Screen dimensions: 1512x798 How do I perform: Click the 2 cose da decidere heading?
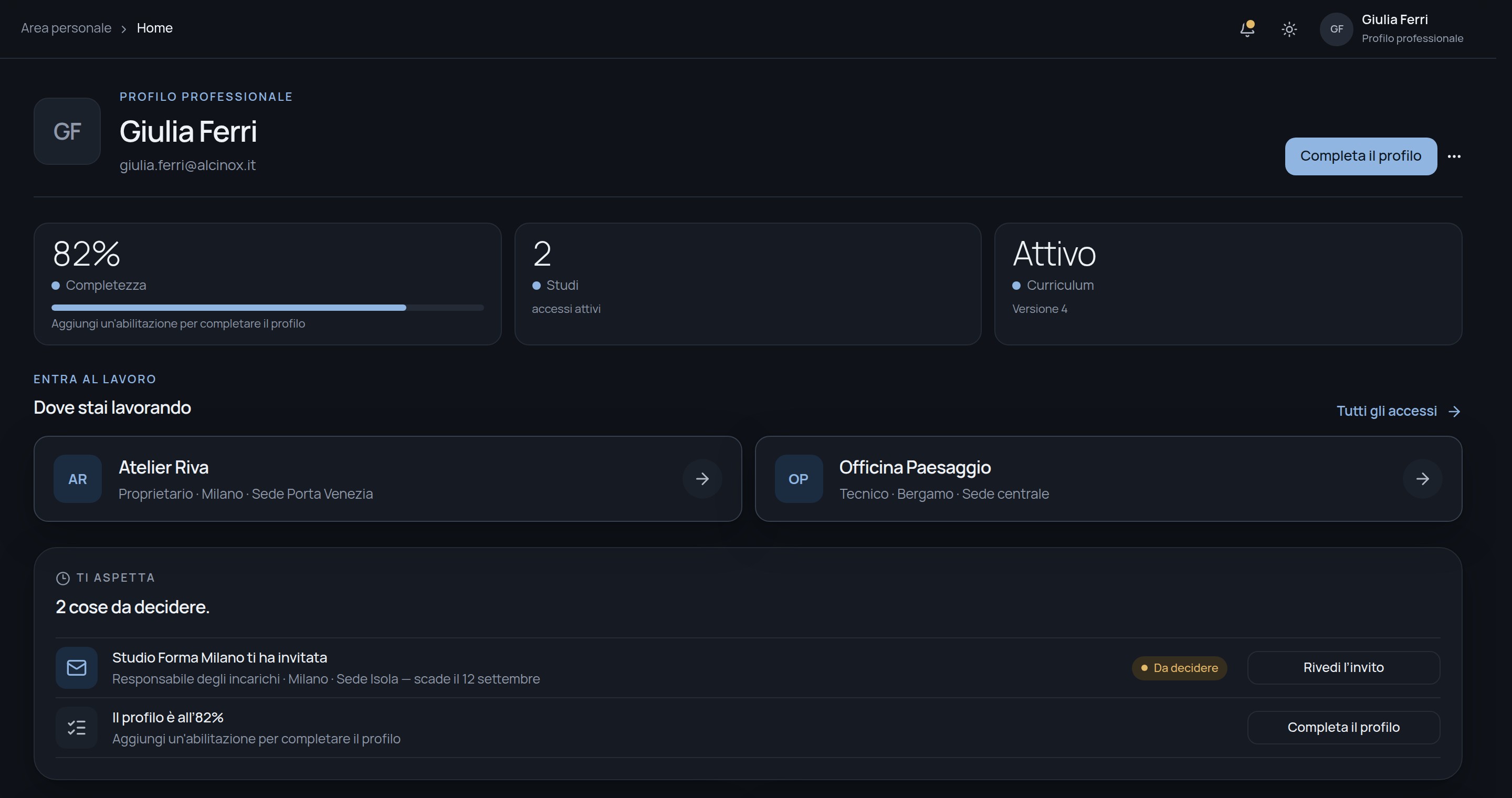click(133, 607)
